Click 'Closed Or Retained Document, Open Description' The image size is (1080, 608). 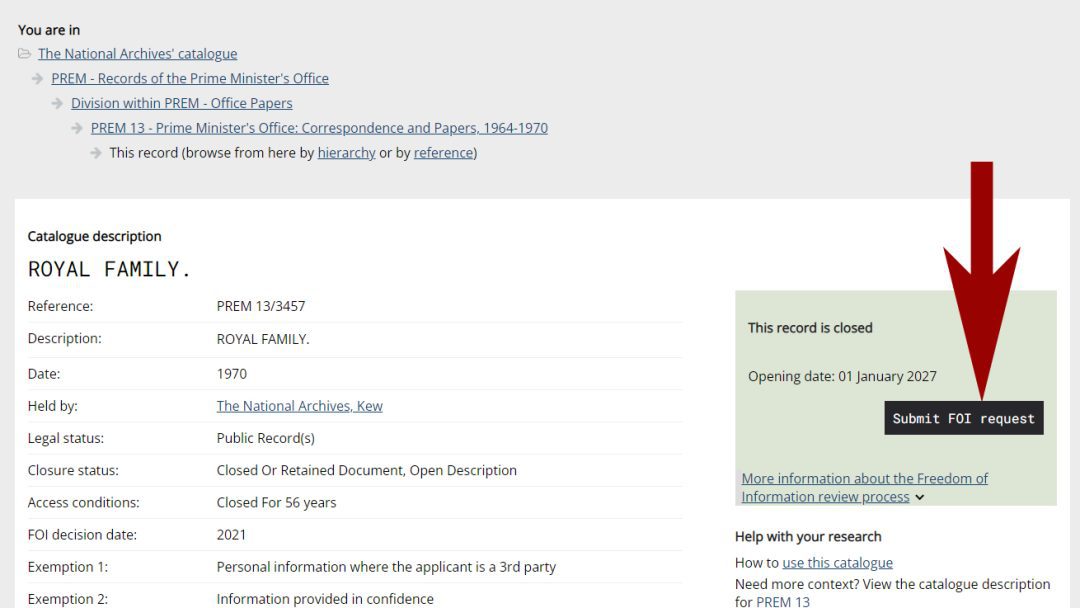(366, 470)
